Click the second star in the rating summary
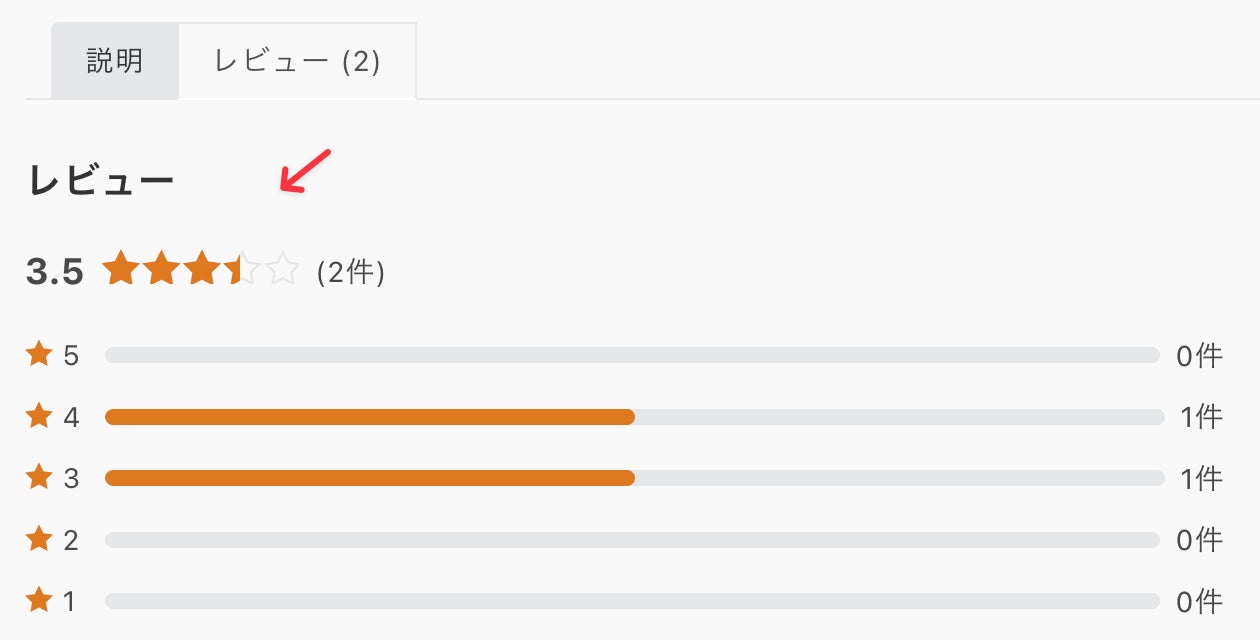Screen dimensions: 1260x640 161,269
